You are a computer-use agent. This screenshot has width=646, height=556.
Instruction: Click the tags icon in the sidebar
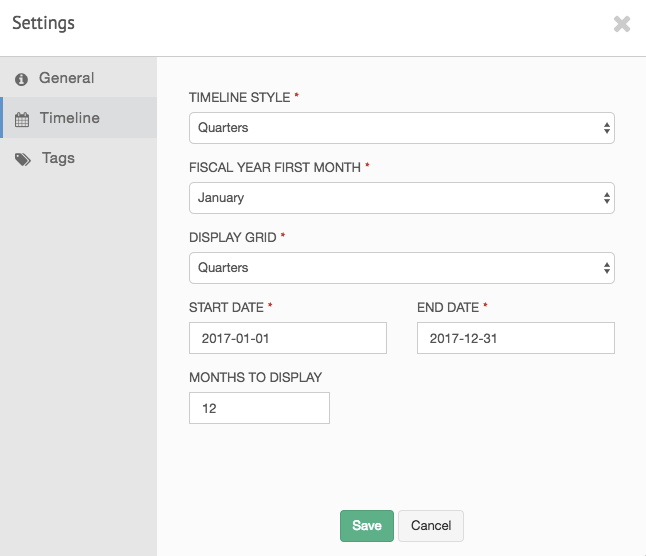pyautogui.click(x=23, y=159)
